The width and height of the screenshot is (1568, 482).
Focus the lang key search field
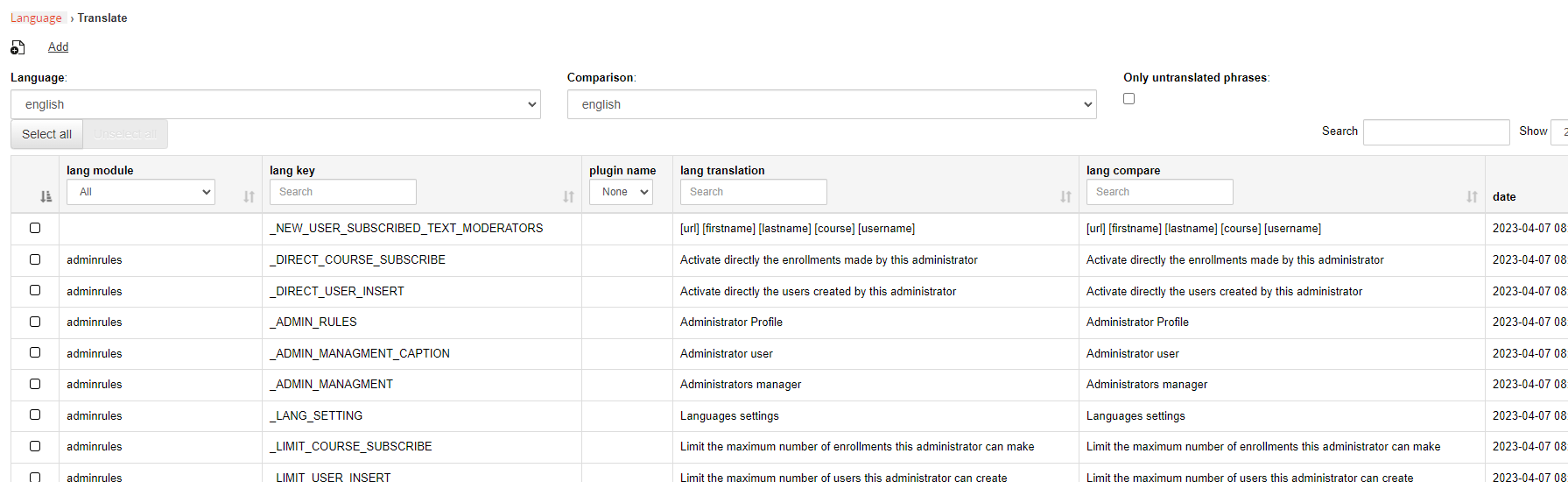[342, 192]
